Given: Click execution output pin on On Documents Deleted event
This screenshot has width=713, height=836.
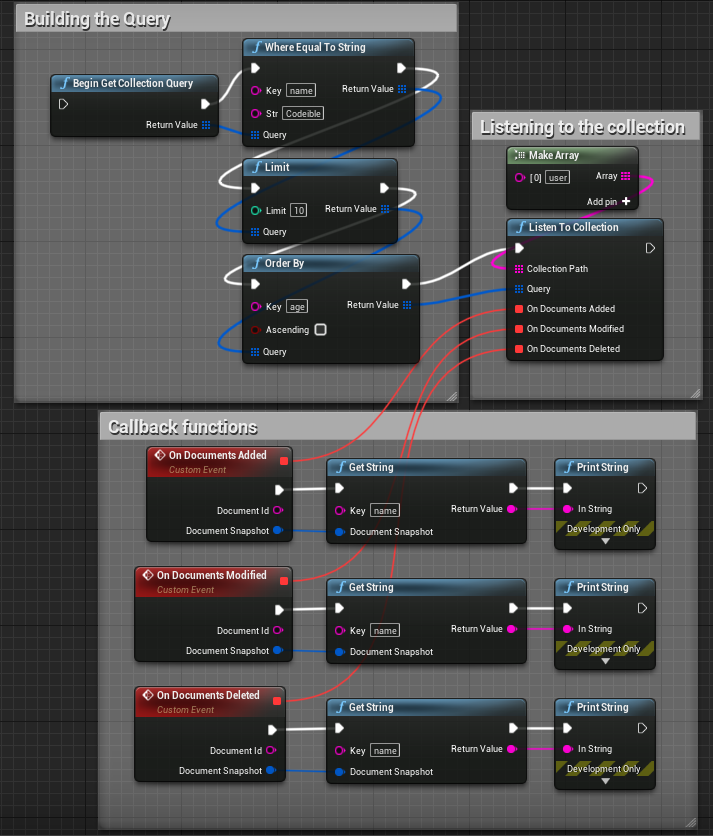Looking at the screenshot, I should [x=272, y=729].
